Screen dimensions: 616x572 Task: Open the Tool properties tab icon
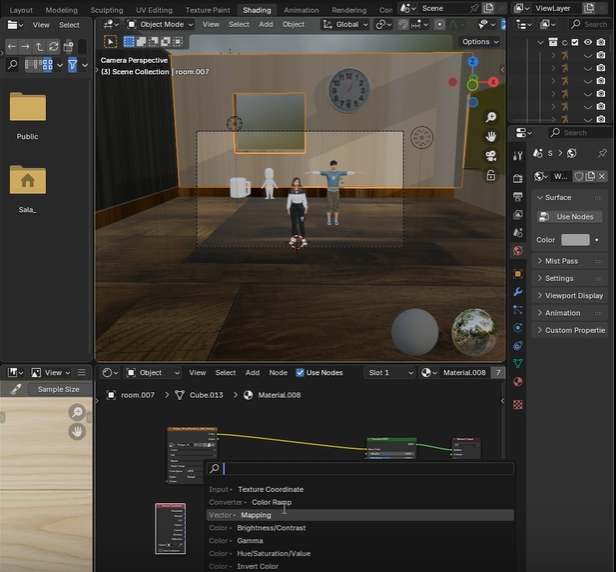pos(517,155)
